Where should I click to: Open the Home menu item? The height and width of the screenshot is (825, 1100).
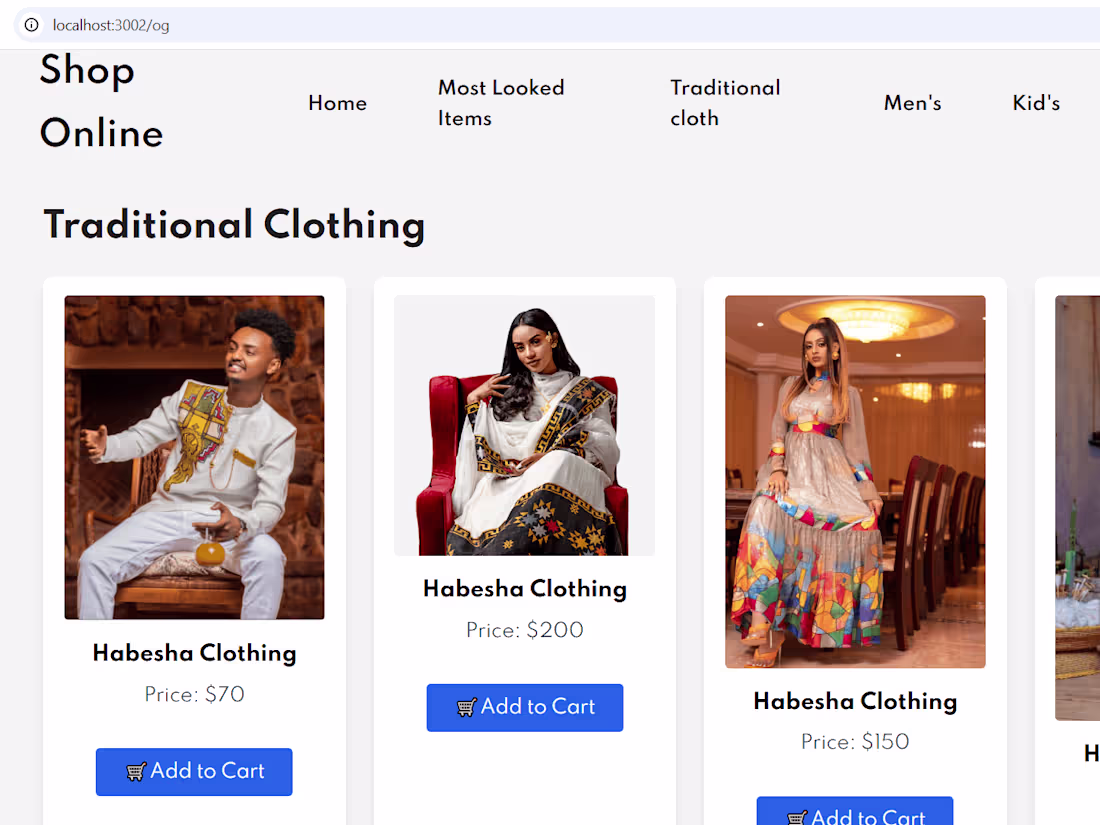point(337,103)
